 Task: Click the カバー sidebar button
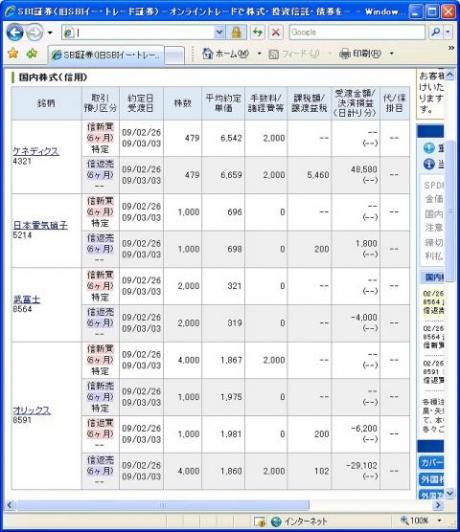[431, 462]
